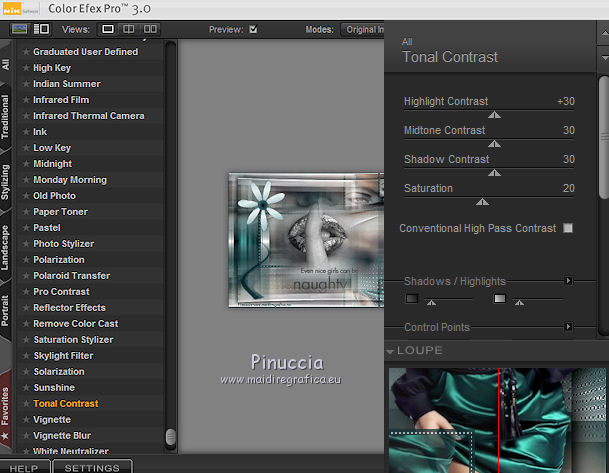
Task: Collapse the LOUPE panel
Action: coord(390,351)
